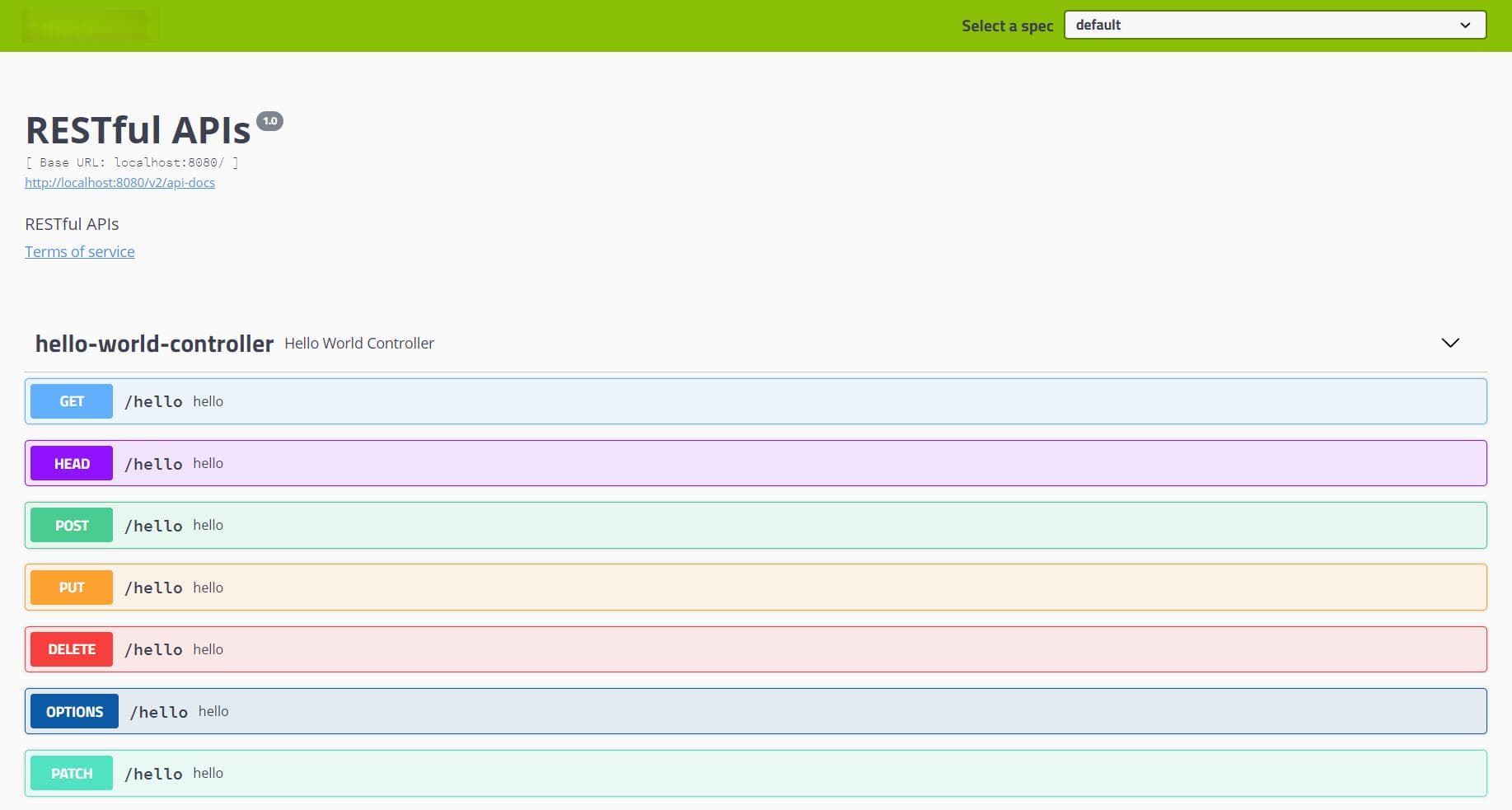1512x810 pixels.
Task: Click the 'hello' summary in the GET row
Action: tap(208, 401)
